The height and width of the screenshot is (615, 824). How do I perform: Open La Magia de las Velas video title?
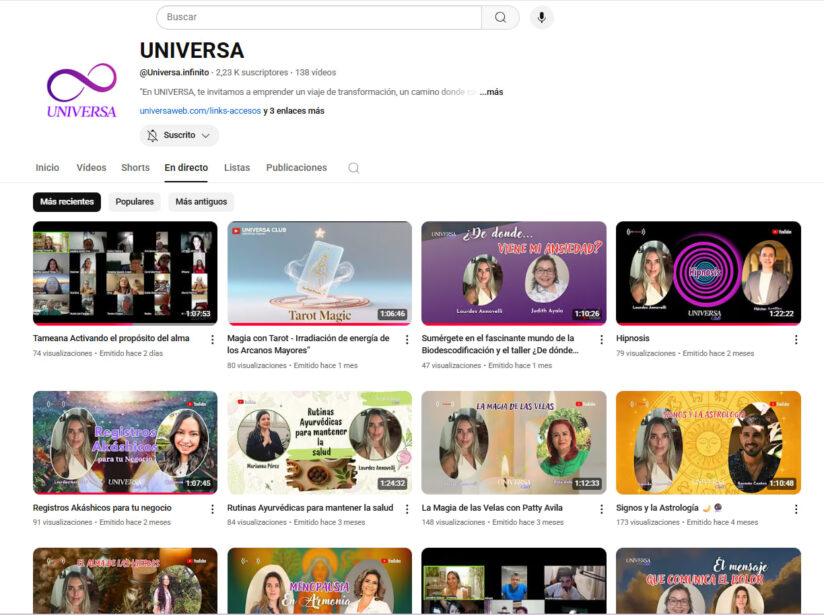click(x=493, y=508)
